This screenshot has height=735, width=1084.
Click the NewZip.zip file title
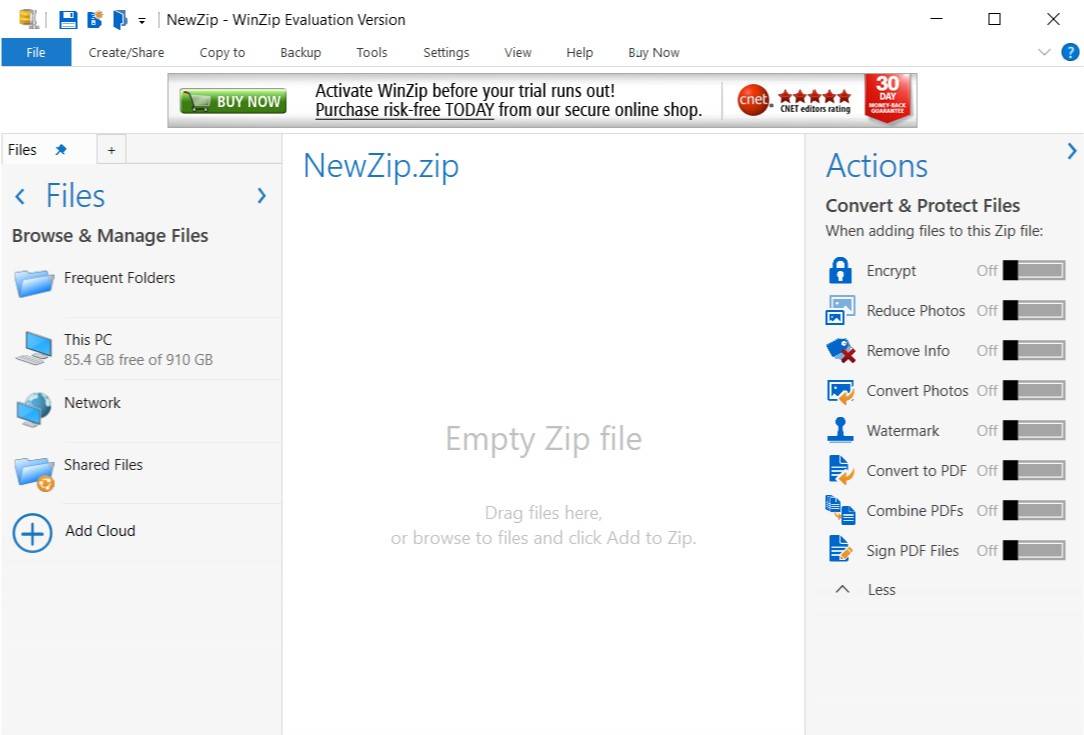click(x=381, y=167)
